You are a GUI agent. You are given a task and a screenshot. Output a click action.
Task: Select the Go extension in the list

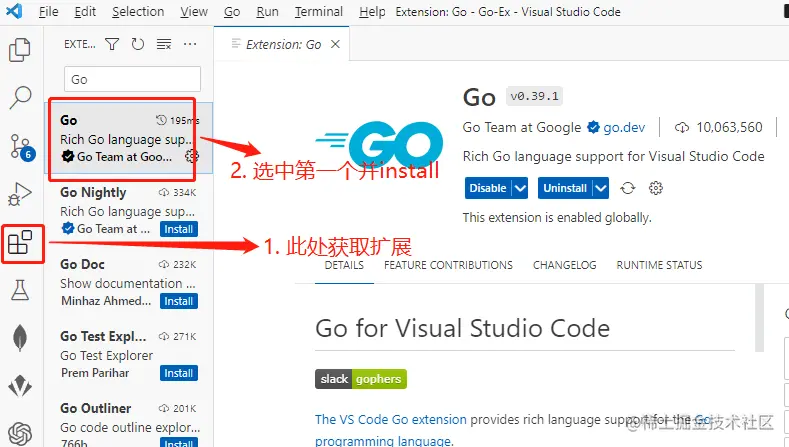tap(129, 138)
